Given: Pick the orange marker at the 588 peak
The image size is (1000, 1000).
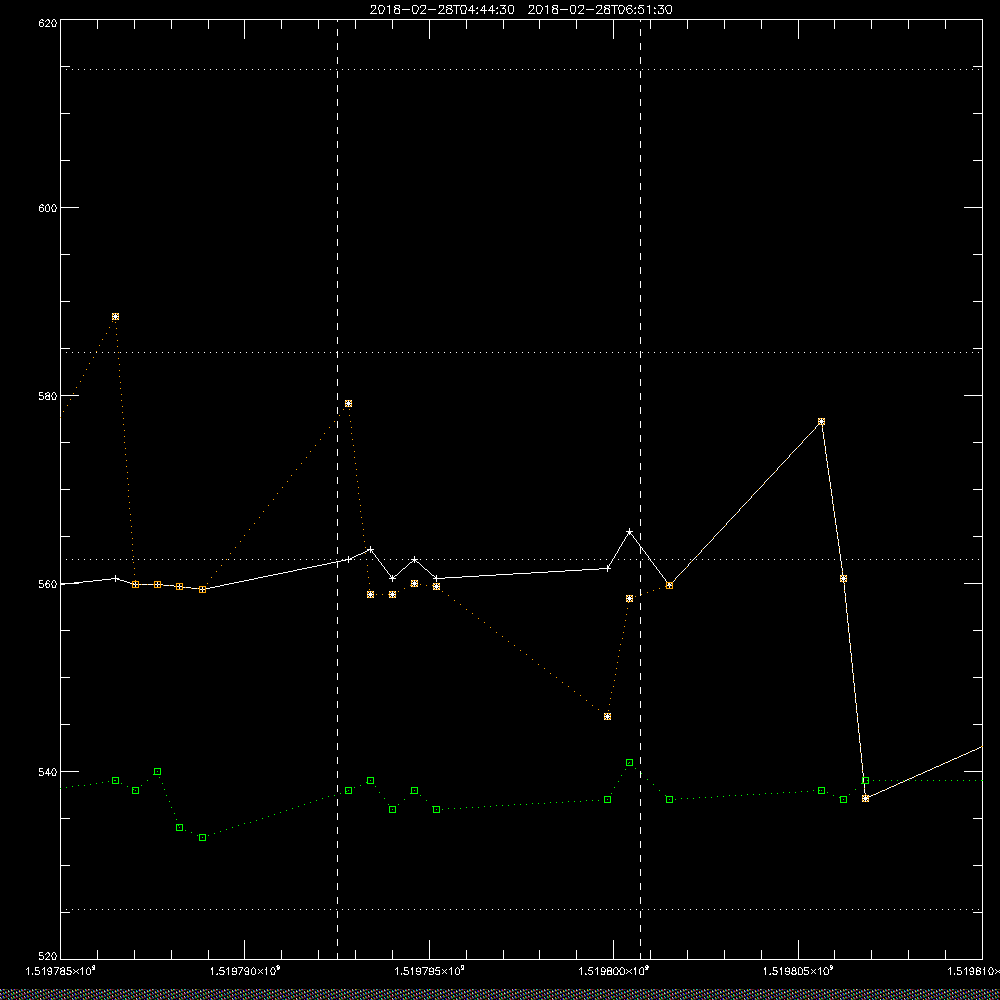Looking at the screenshot, I should coord(115,316).
